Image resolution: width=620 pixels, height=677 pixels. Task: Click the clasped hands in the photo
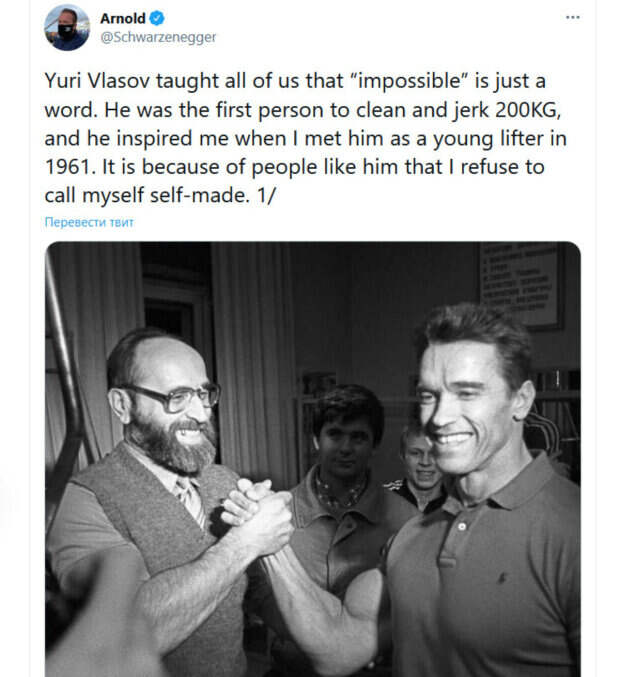coord(258,510)
